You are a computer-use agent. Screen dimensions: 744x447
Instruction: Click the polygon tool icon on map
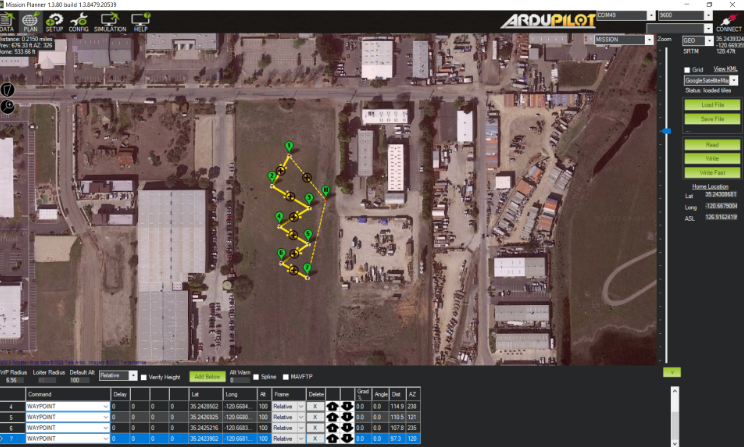click(x=7, y=89)
